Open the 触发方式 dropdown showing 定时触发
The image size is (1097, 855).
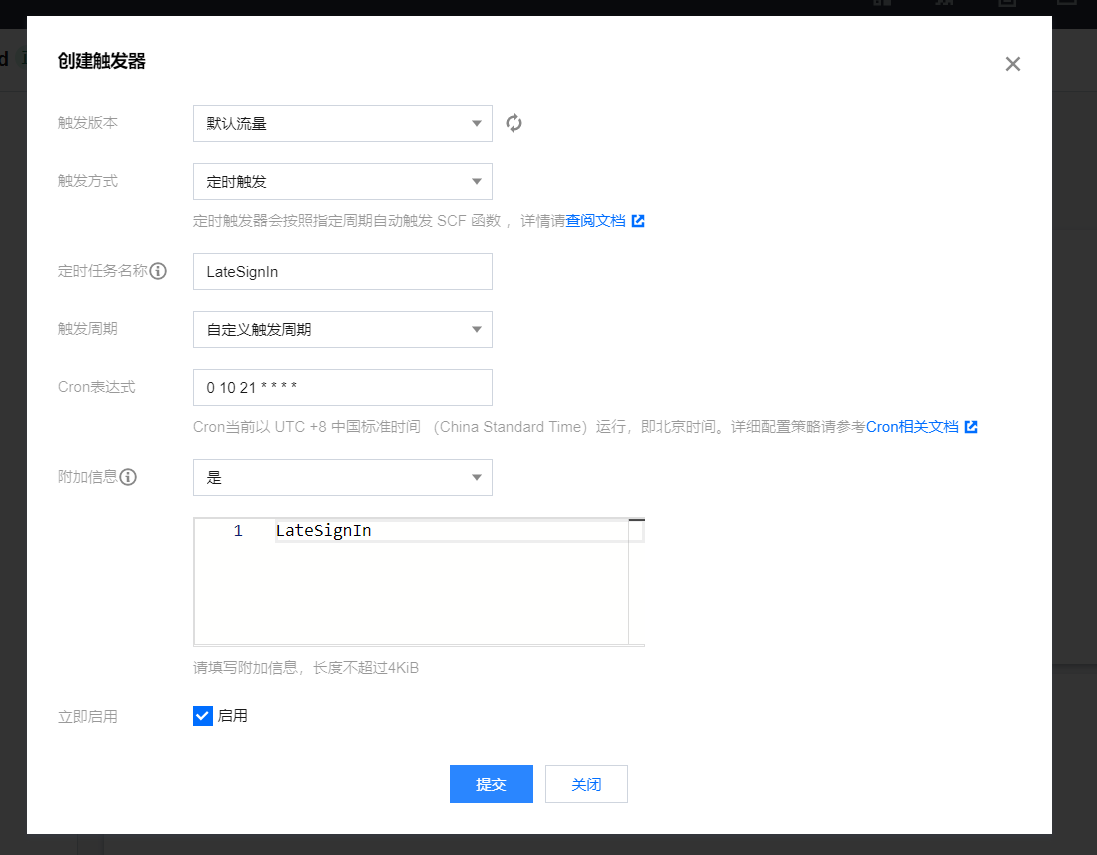pyautogui.click(x=342, y=181)
